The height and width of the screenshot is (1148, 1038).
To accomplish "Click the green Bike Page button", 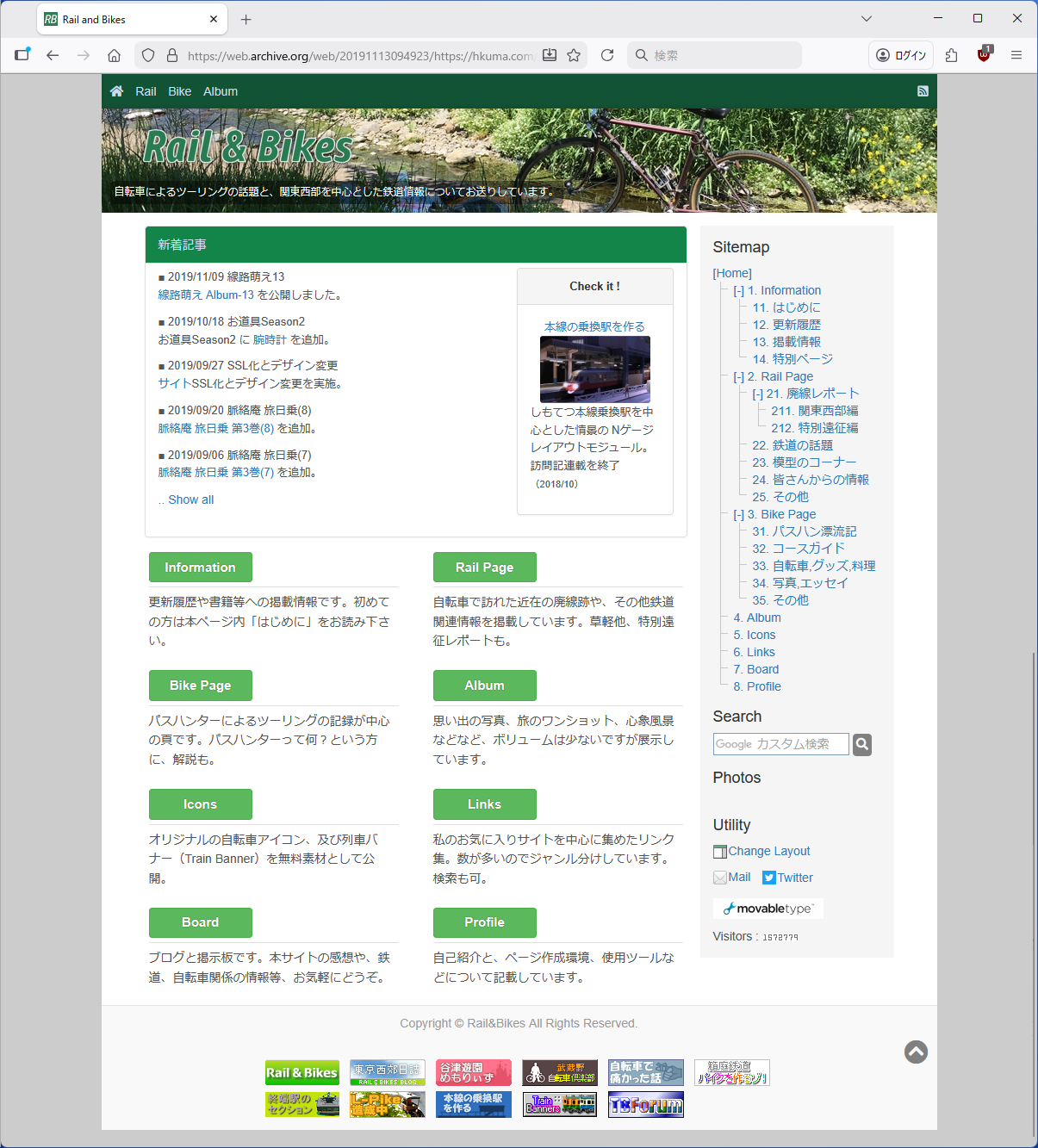I will (x=200, y=686).
